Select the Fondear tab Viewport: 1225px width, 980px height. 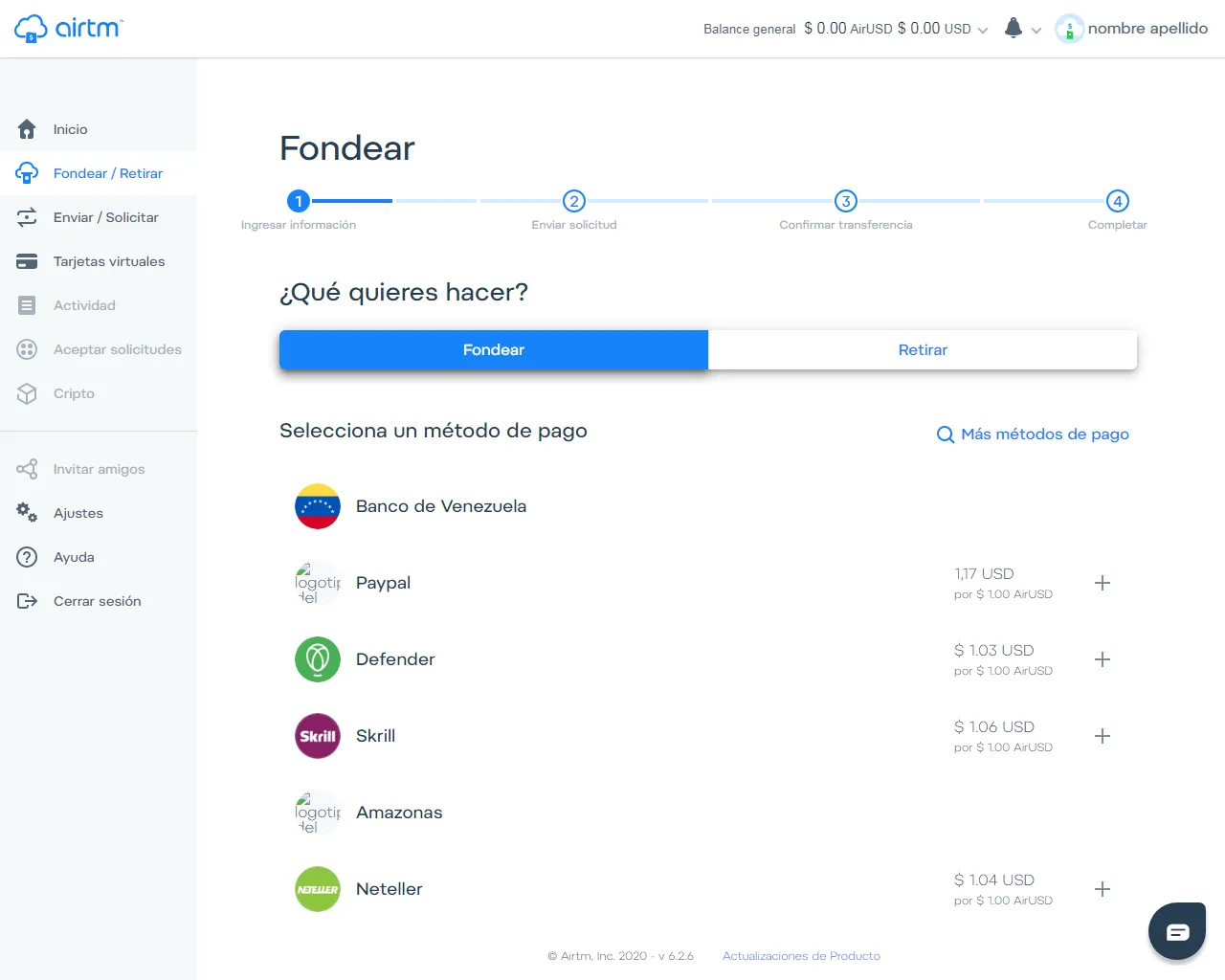point(494,350)
